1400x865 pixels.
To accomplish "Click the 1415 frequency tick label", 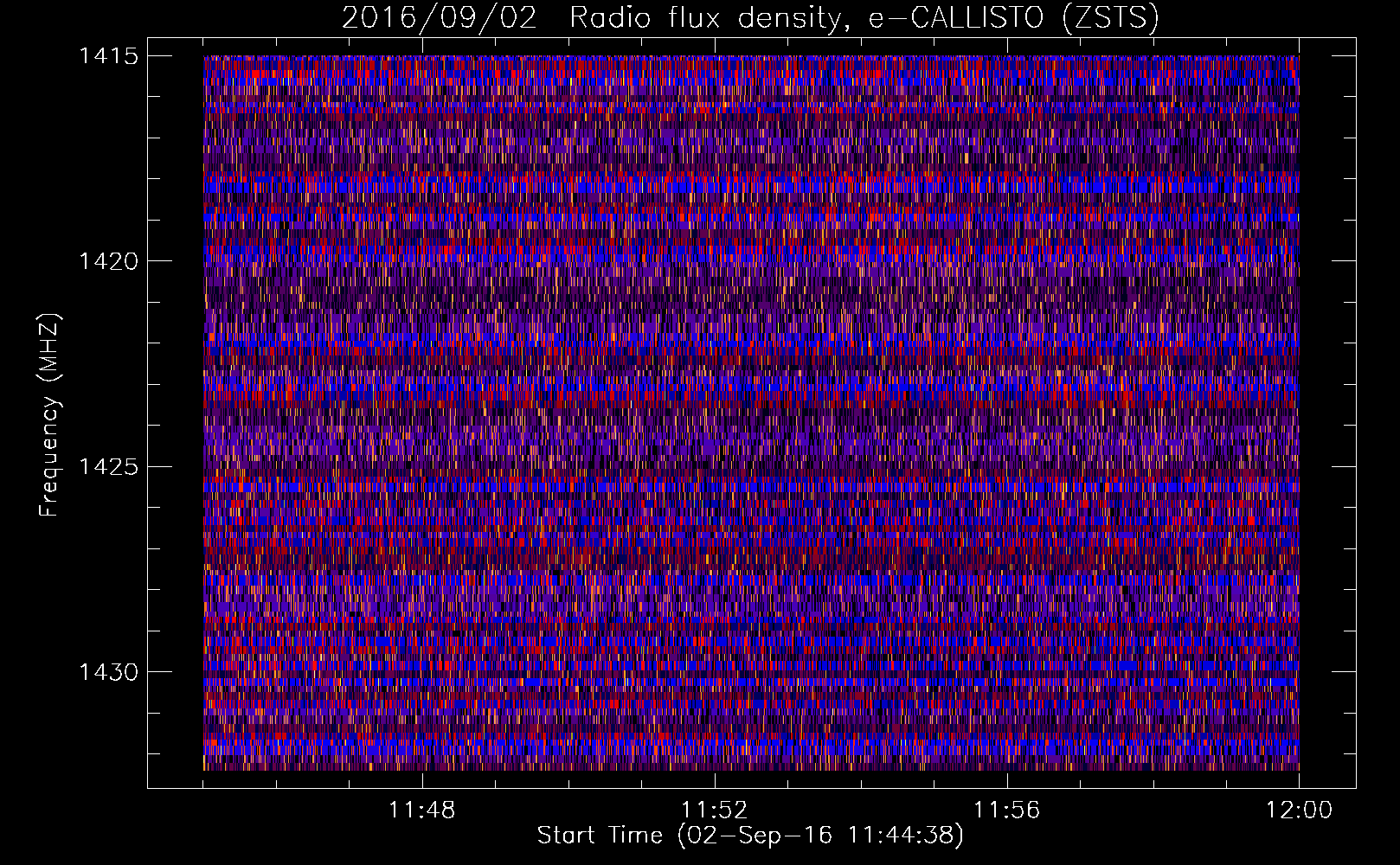I will click(108, 56).
